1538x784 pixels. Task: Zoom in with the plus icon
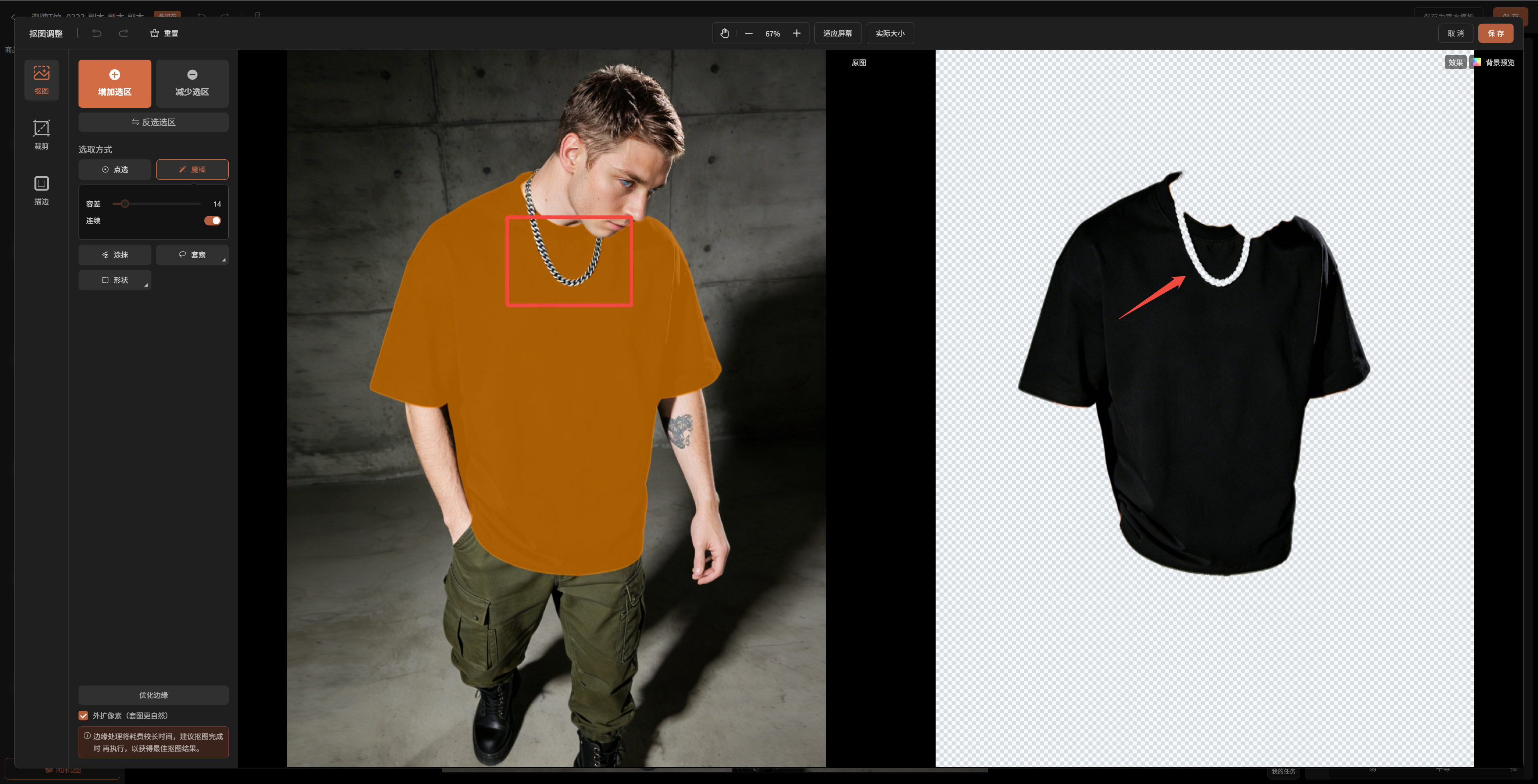point(797,34)
